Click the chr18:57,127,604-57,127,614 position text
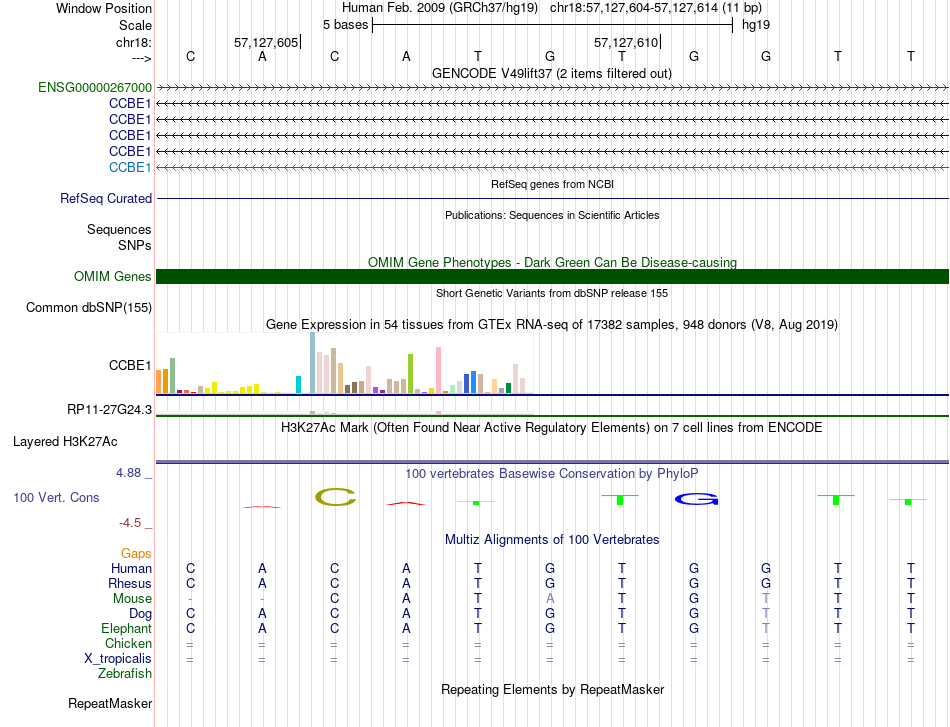This screenshot has width=950, height=727. pyautogui.click(x=656, y=8)
